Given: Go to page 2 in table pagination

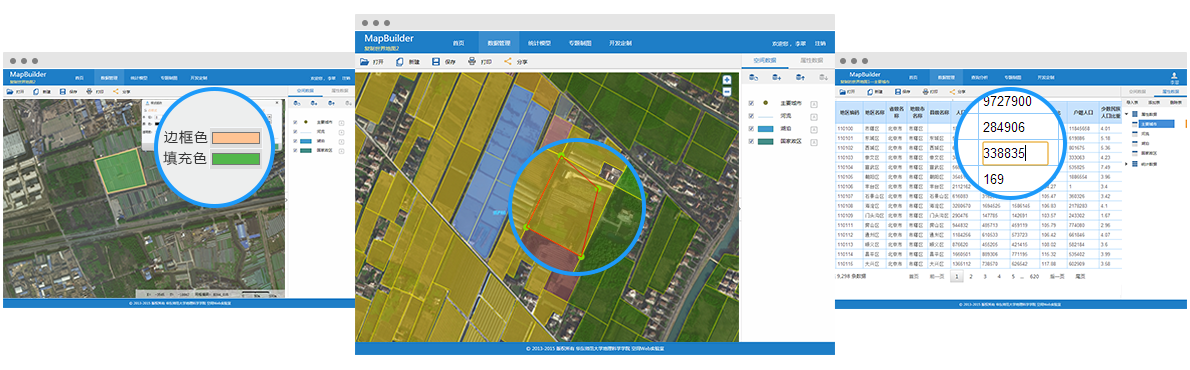Looking at the screenshot, I should tap(970, 278).
